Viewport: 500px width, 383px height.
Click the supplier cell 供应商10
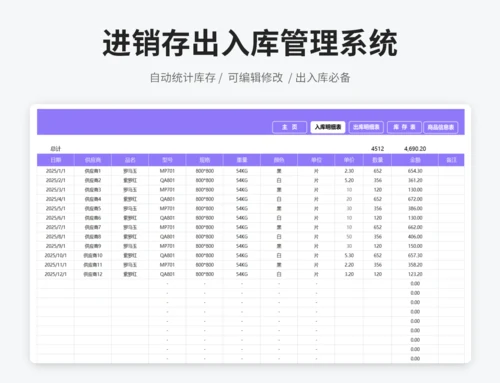pos(93,255)
